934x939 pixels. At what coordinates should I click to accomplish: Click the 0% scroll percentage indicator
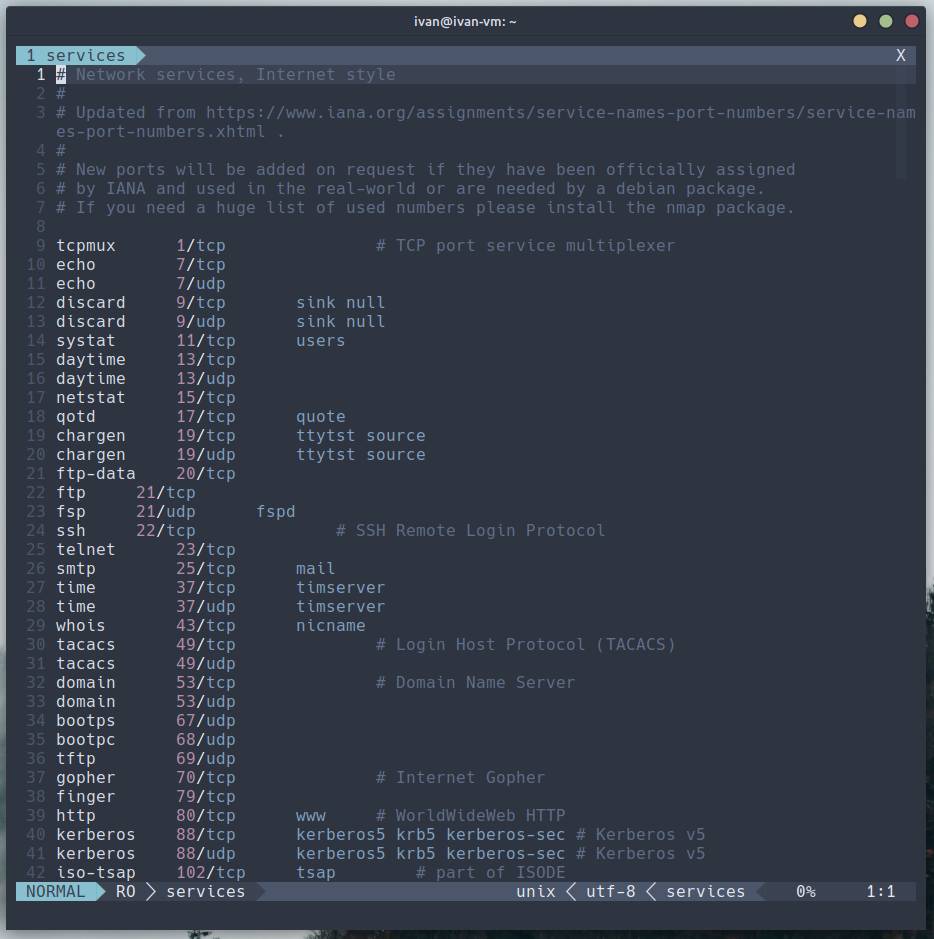click(805, 891)
